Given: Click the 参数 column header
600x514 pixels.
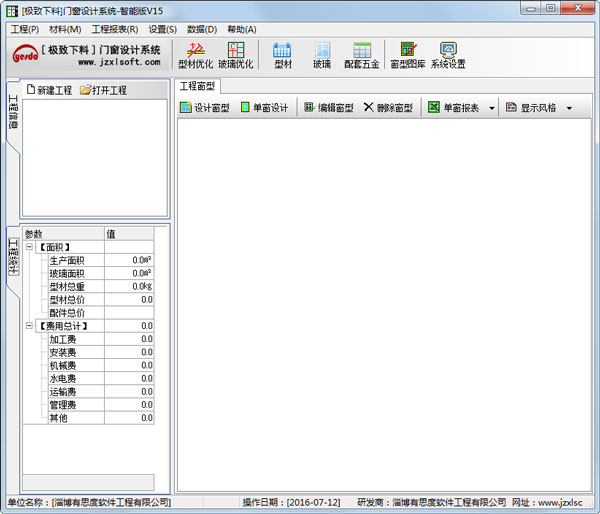Looking at the screenshot, I should click(64, 234).
